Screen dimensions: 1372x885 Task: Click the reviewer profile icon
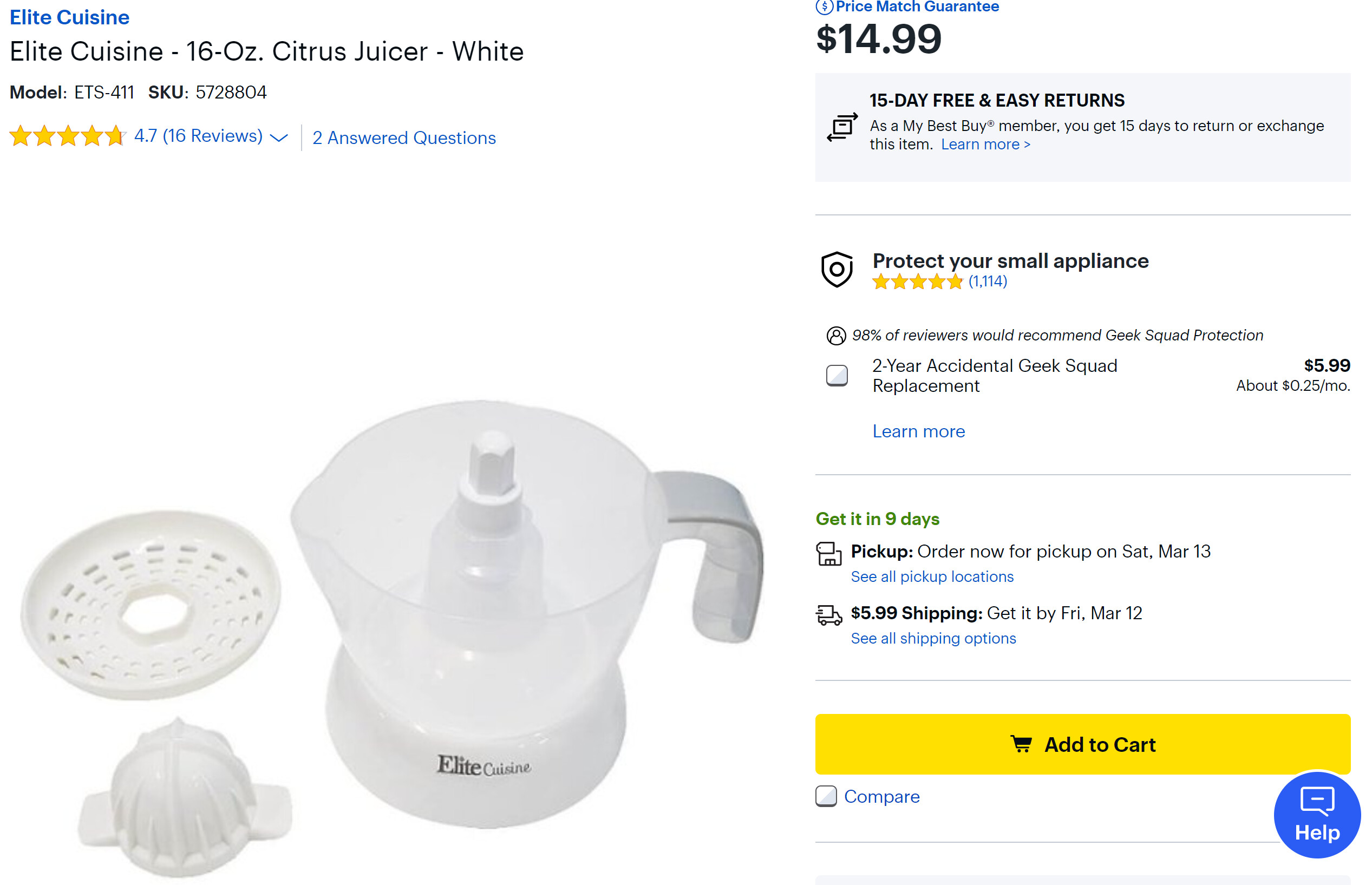click(836, 336)
